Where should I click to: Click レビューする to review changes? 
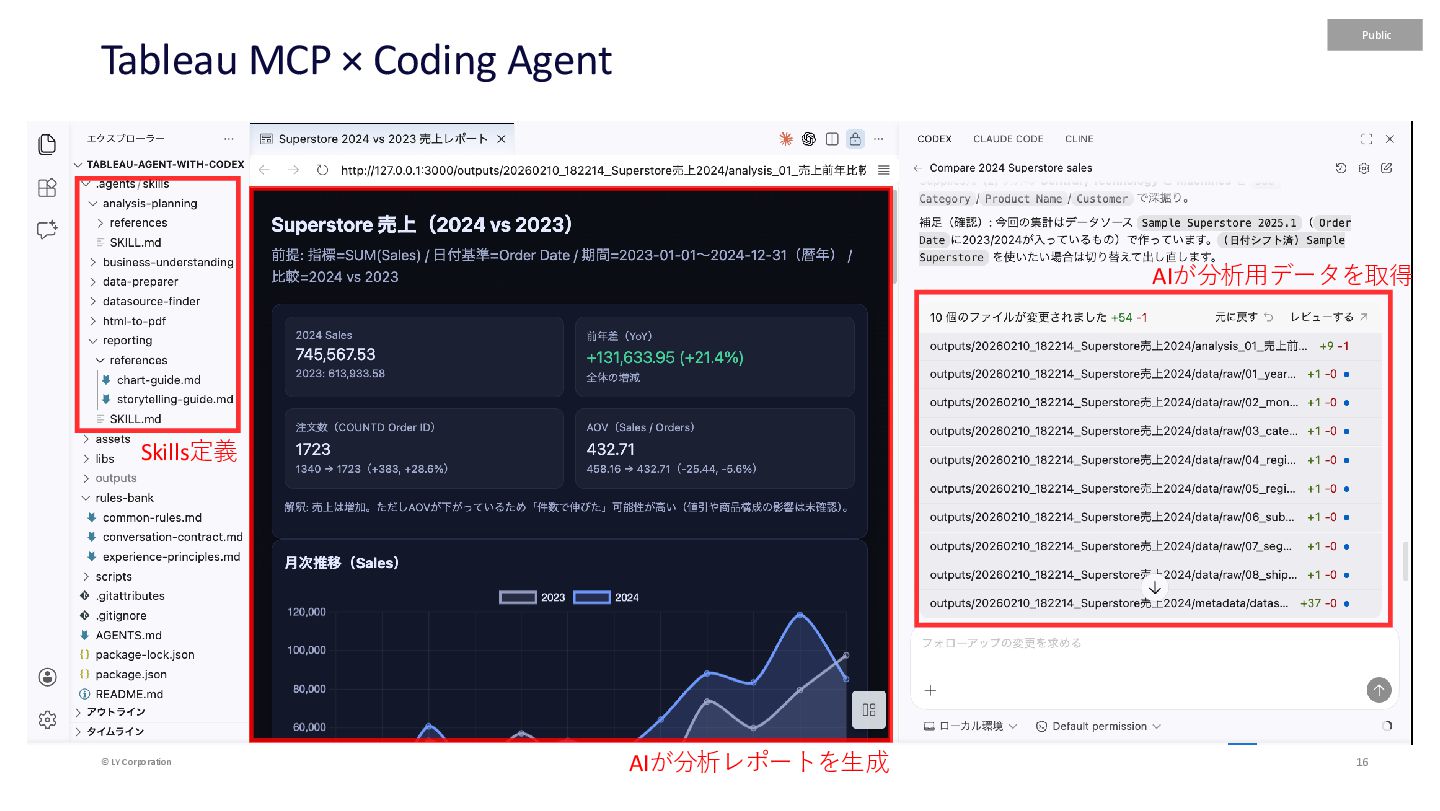point(1328,317)
